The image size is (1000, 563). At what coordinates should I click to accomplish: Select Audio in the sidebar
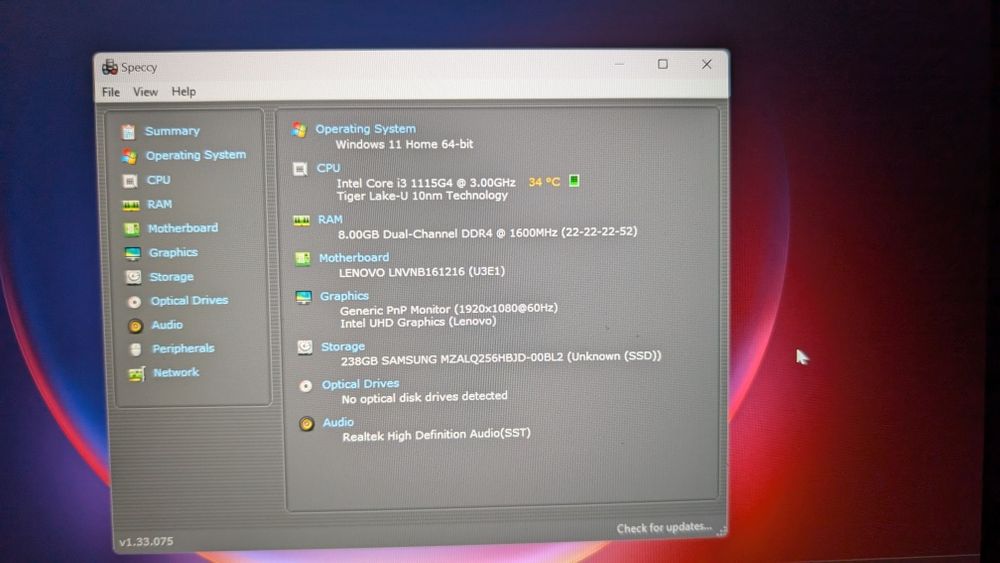tap(167, 325)
